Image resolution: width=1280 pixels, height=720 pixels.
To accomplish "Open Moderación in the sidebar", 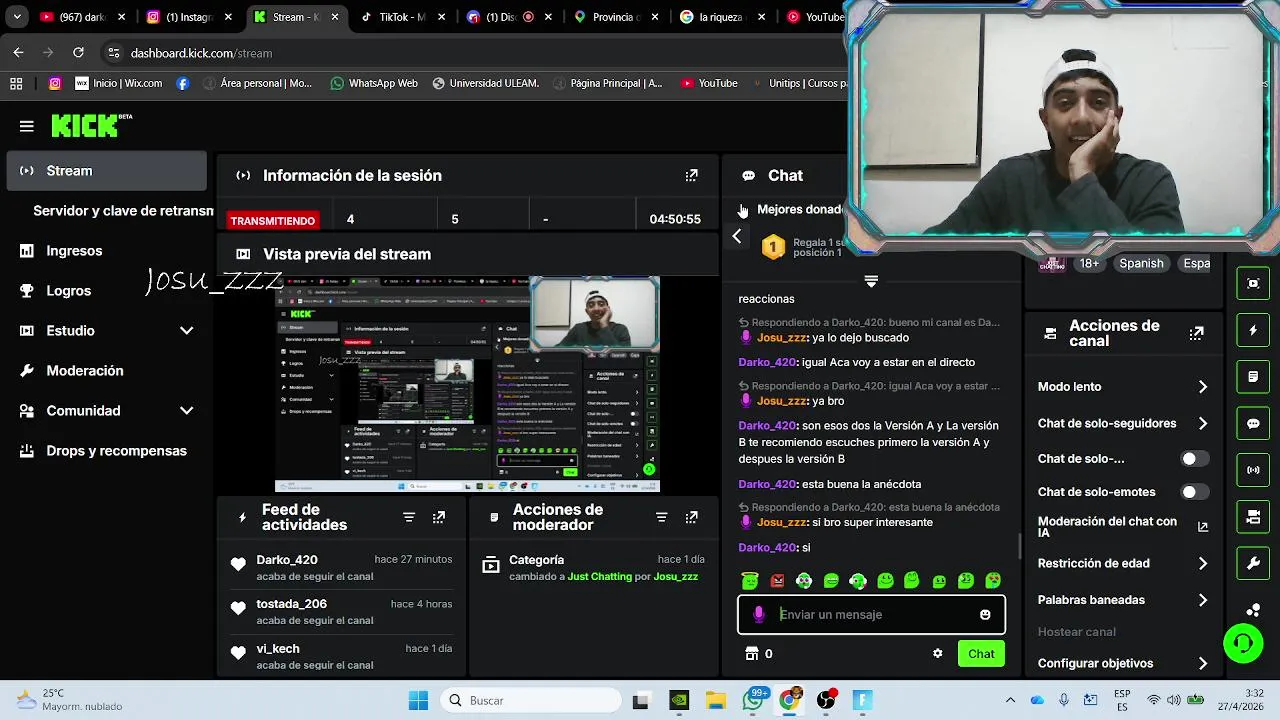I will tap(106, 371).
